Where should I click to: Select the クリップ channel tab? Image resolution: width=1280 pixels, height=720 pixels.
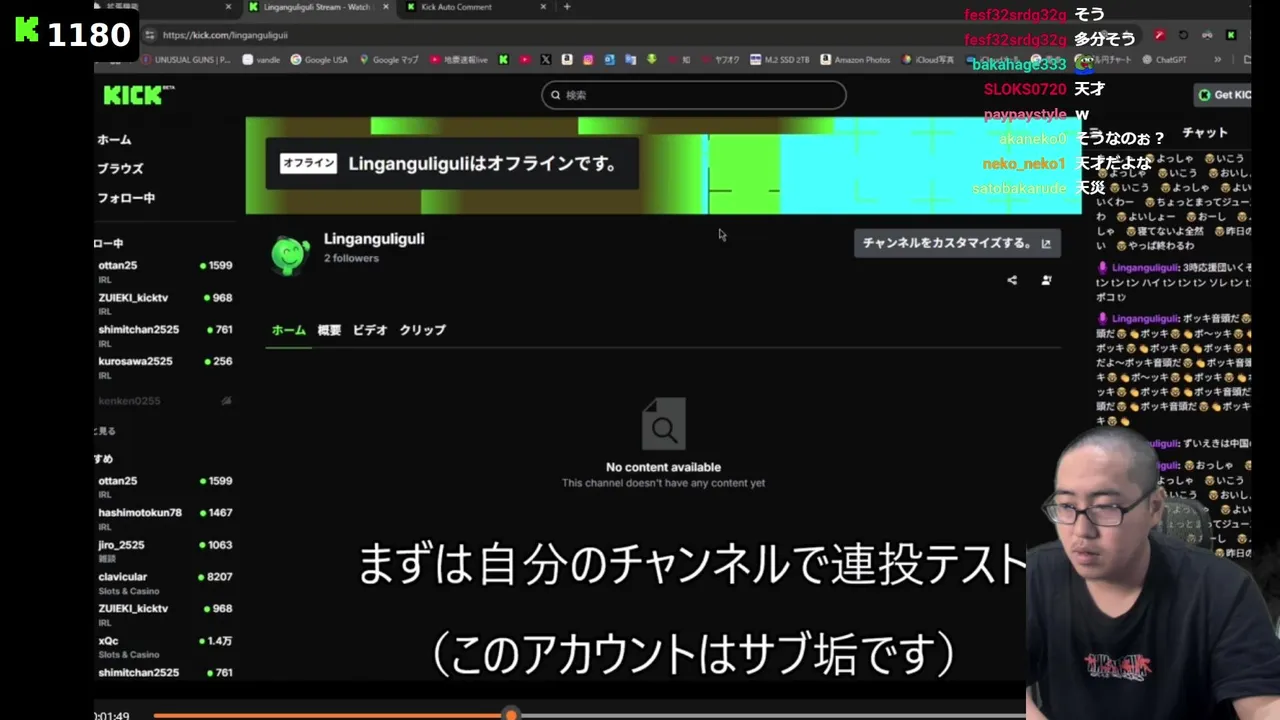(x=423, y=330)
